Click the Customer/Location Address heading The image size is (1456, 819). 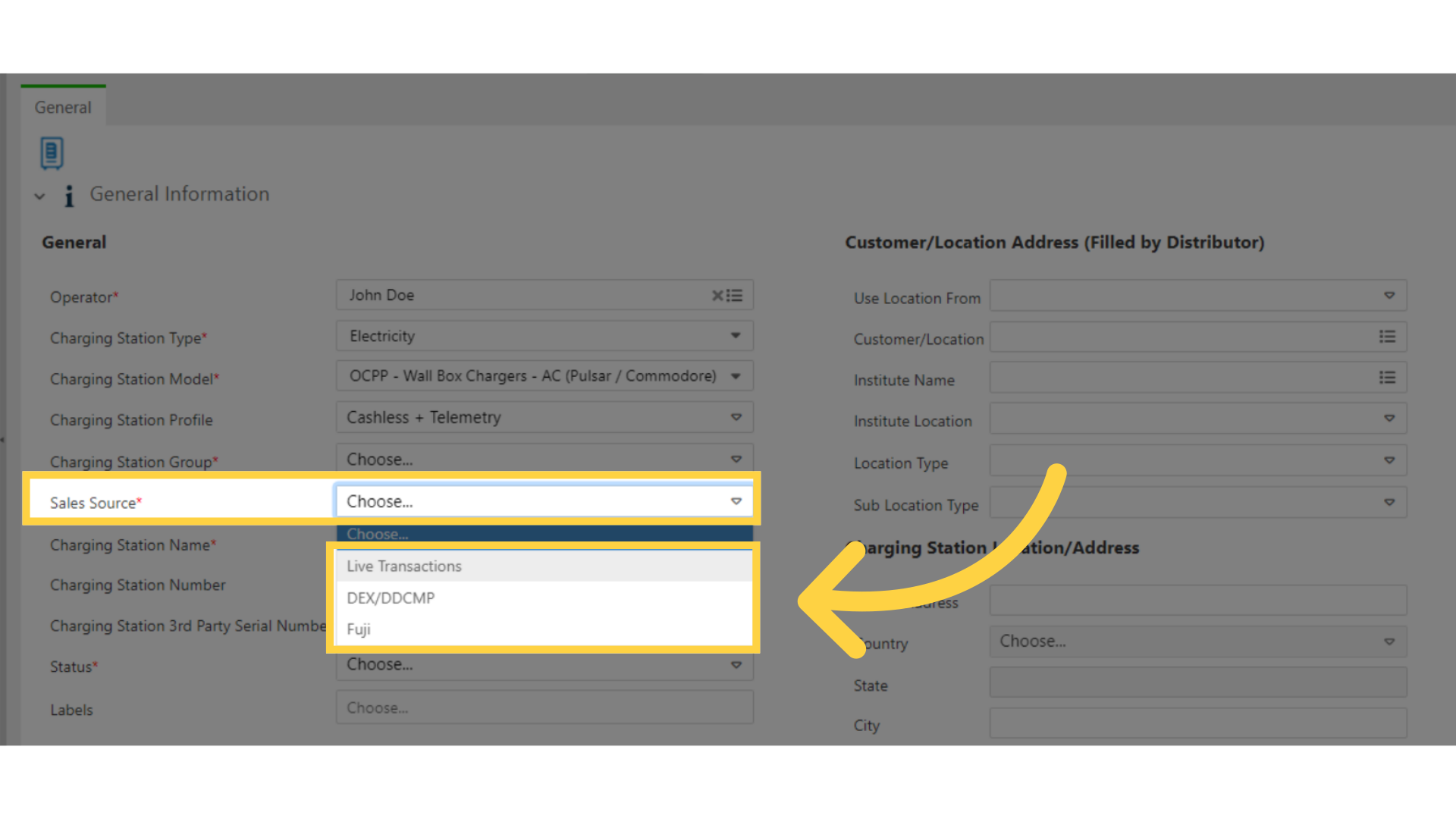point(1055,243)
